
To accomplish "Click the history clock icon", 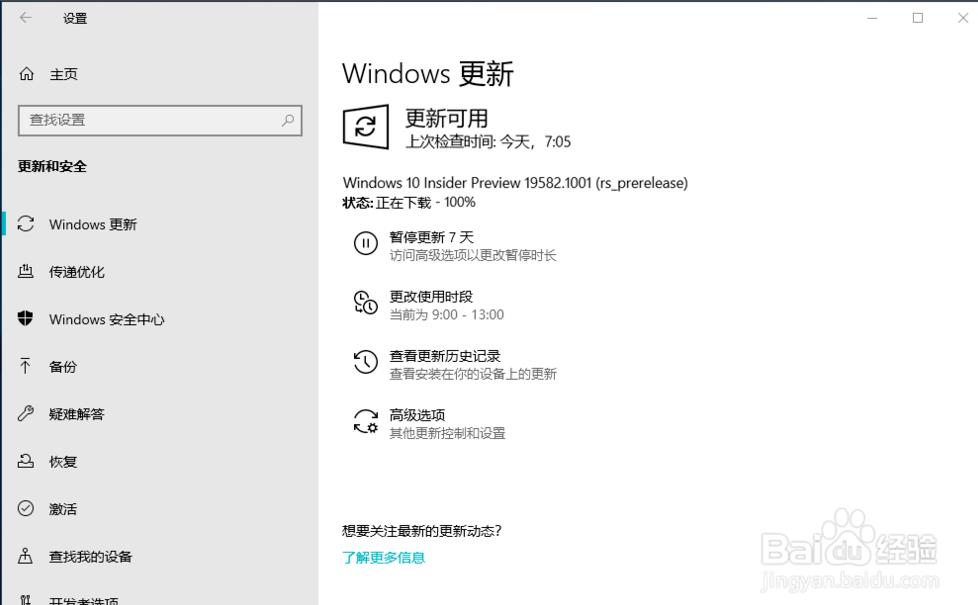I will (x=366, y=362).
